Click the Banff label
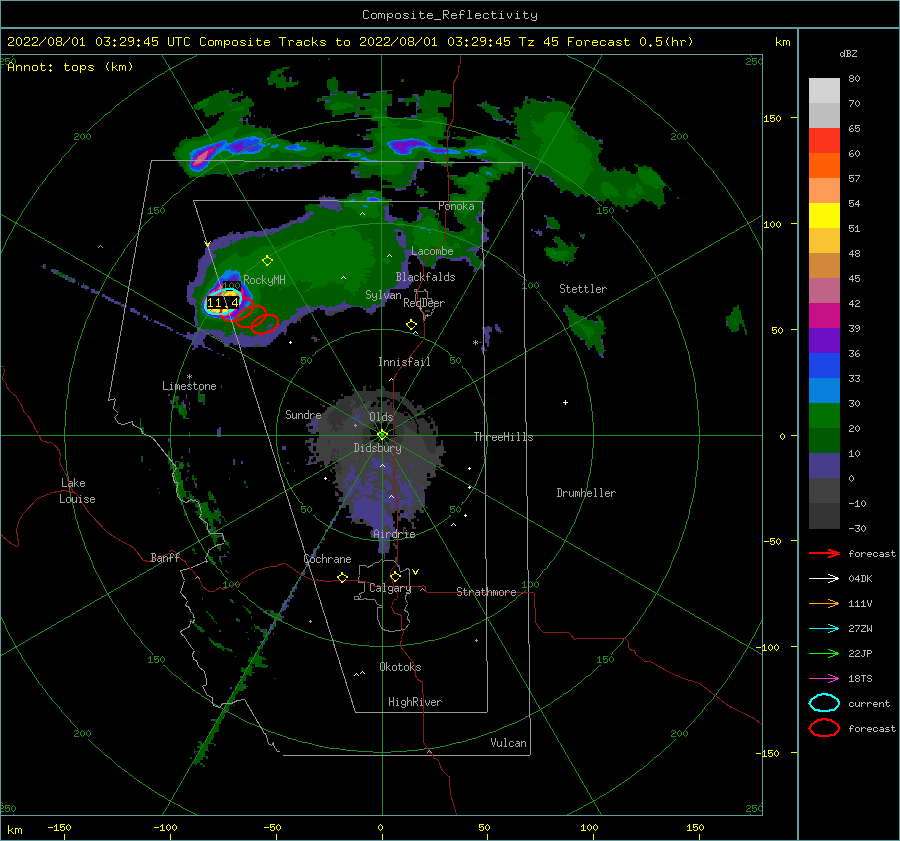This screenshot has width=900, height=841. click(x=165, y=558)
